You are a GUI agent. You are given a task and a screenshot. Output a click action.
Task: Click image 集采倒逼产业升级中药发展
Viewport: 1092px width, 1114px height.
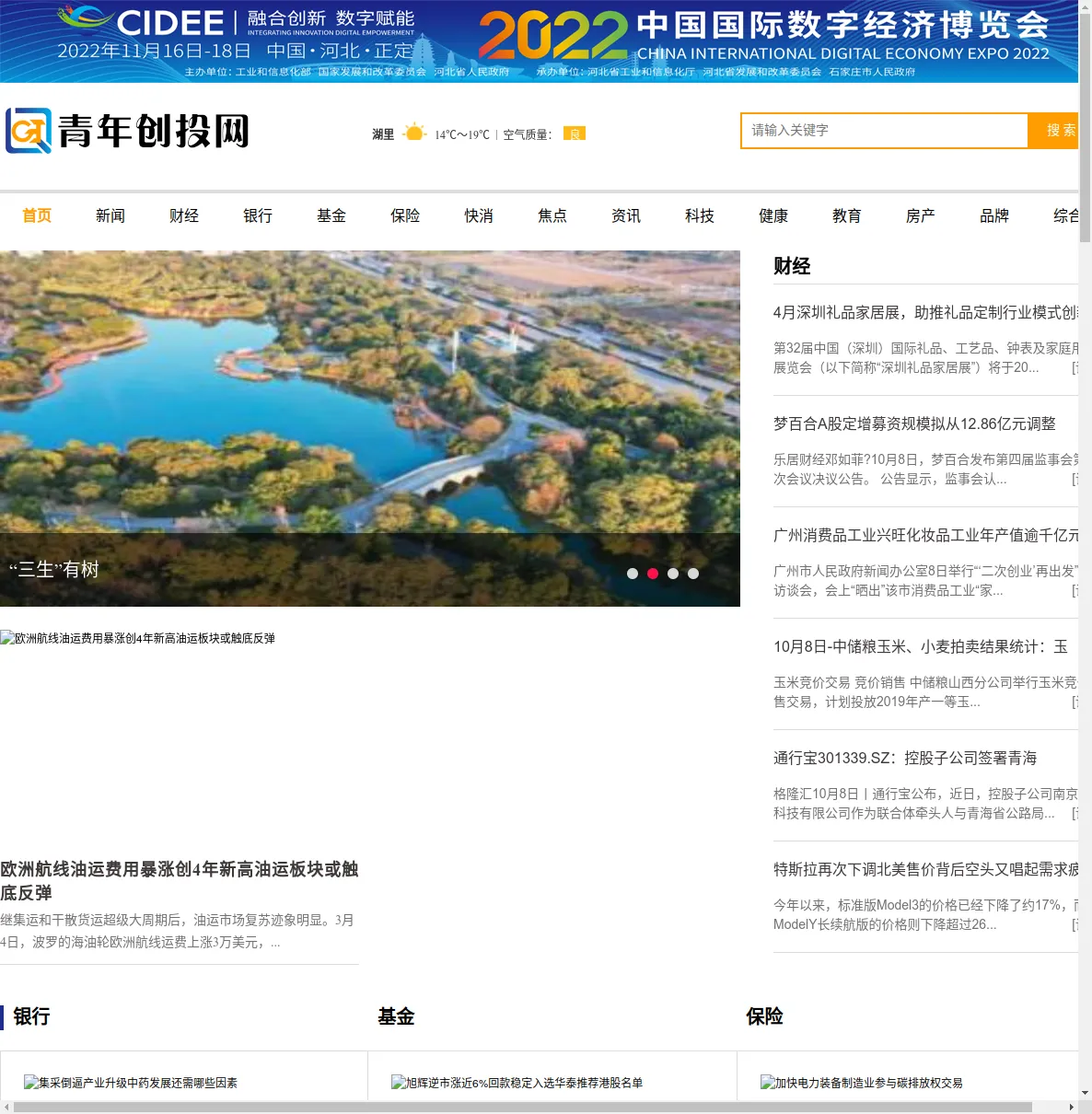[x=131, y=1083]
